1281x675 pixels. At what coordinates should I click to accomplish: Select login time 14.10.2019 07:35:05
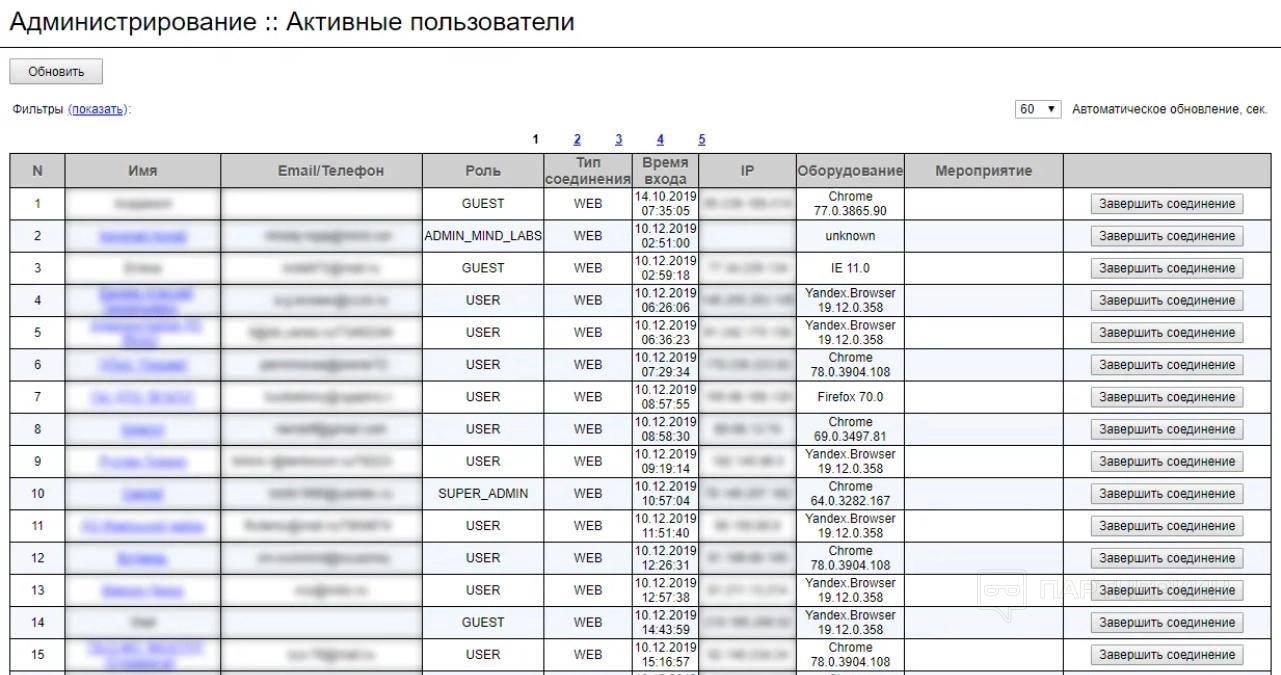click(x=665, y=204)
